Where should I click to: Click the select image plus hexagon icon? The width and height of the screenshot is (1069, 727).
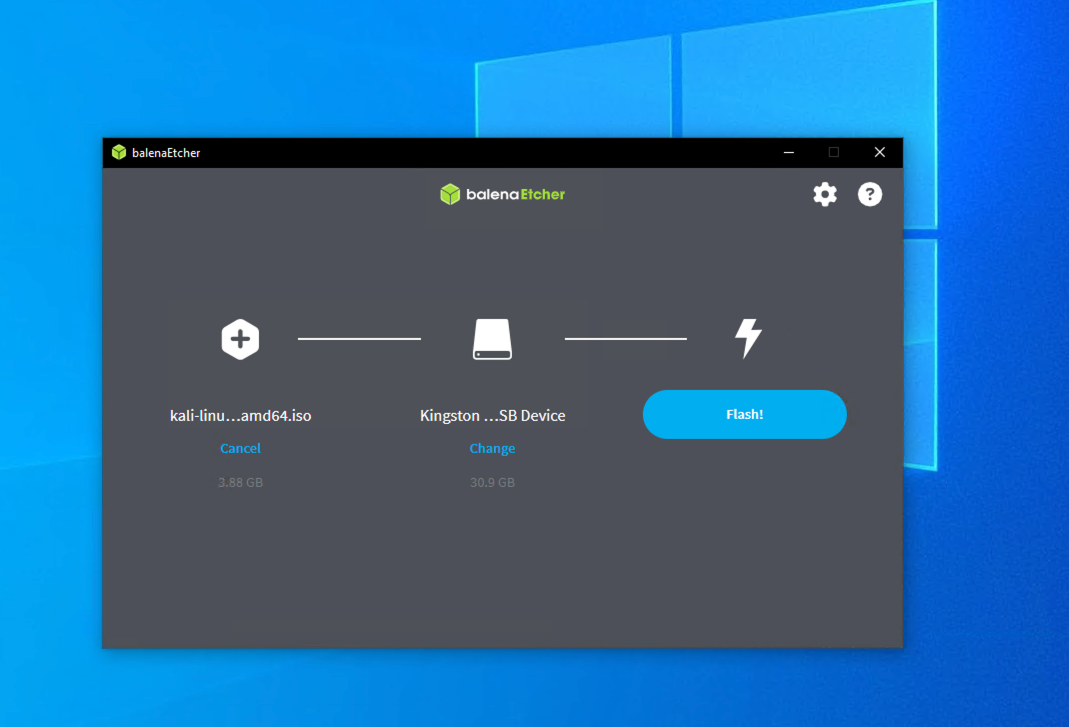tap(240, 339)
